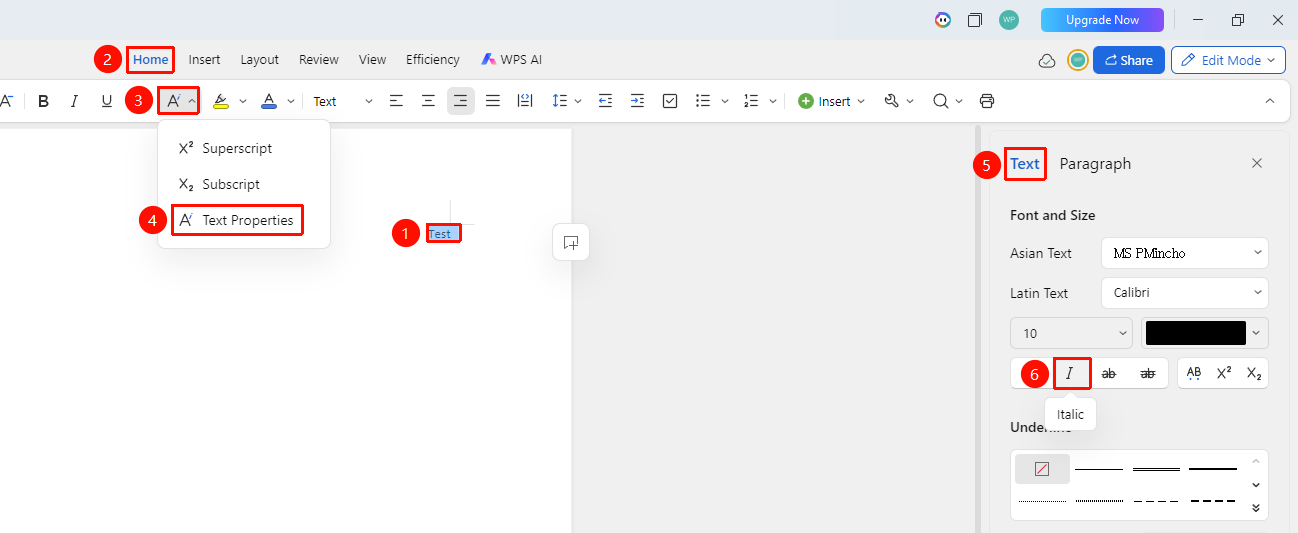Screen dimensions: 1298x533
Task: Select the no underline option
Action: [1042, 469]
